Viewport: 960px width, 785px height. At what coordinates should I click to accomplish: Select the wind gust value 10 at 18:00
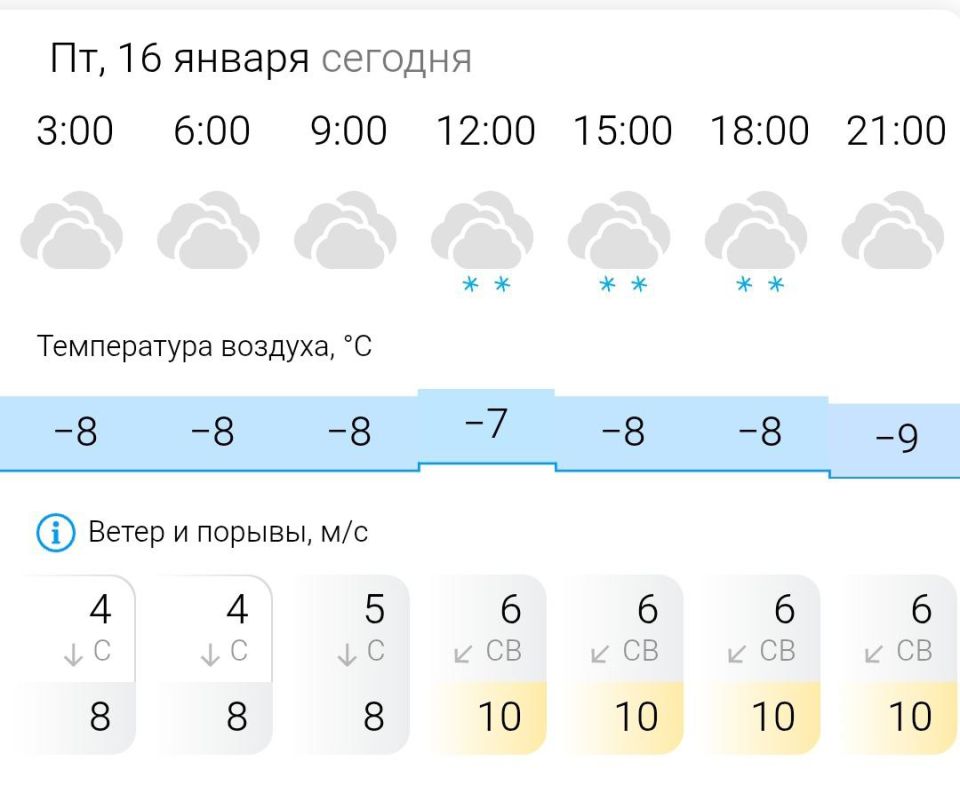[x=773, y=717]
